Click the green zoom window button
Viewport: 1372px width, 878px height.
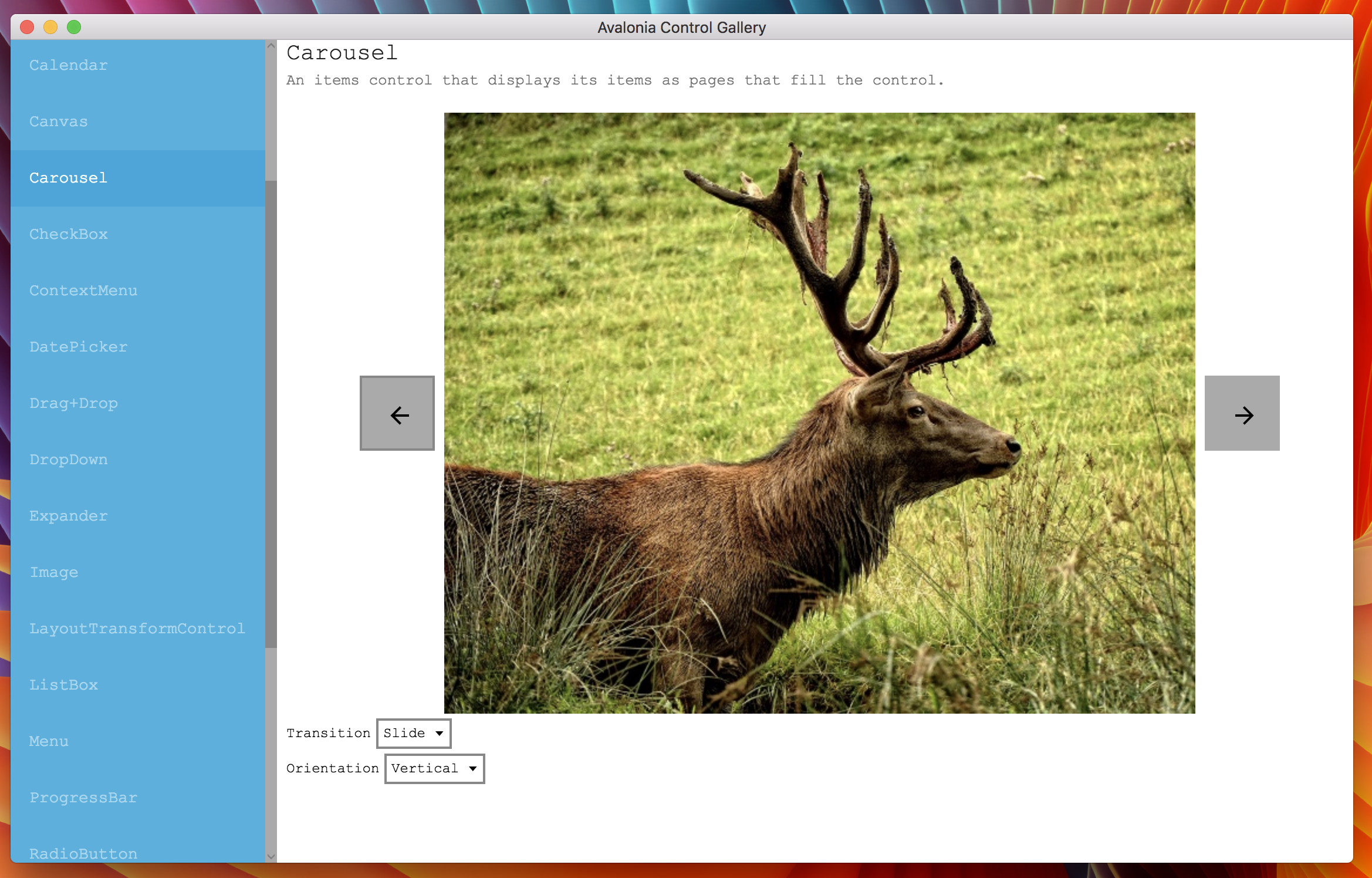(74, 27)
